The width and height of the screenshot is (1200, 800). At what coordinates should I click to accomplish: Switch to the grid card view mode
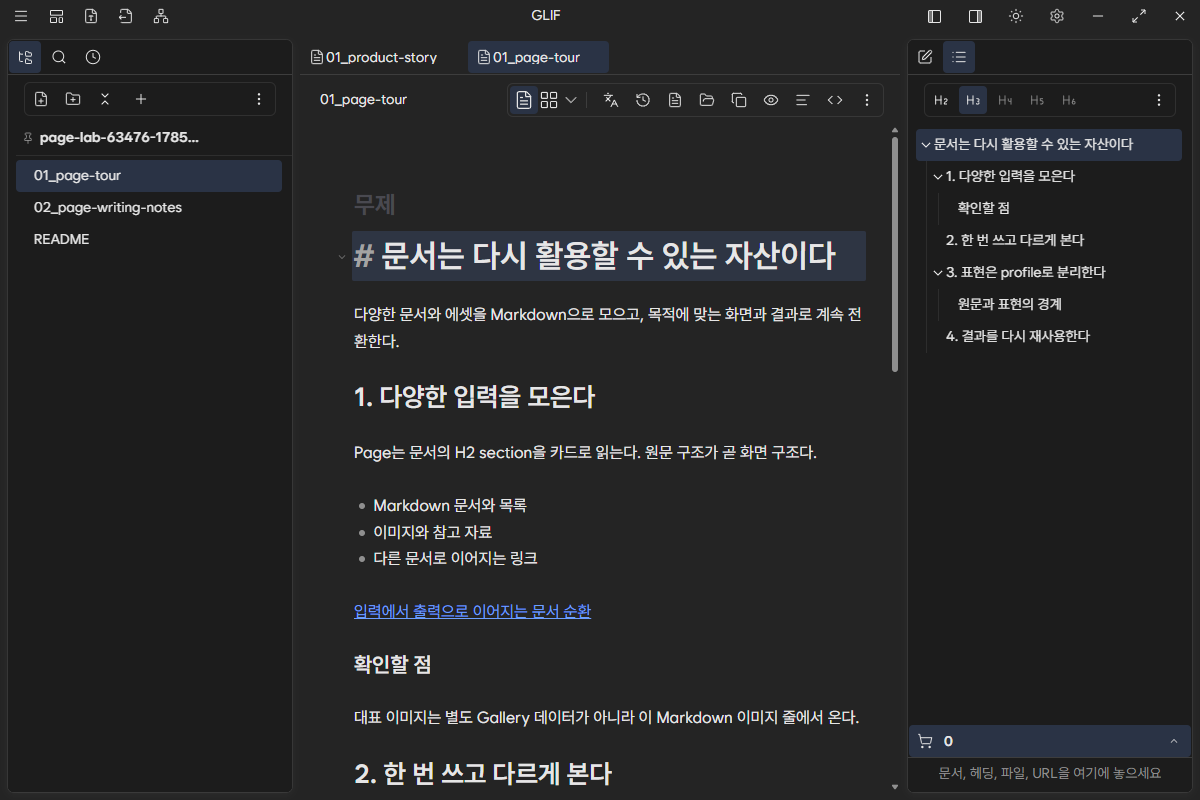(549, 100)
